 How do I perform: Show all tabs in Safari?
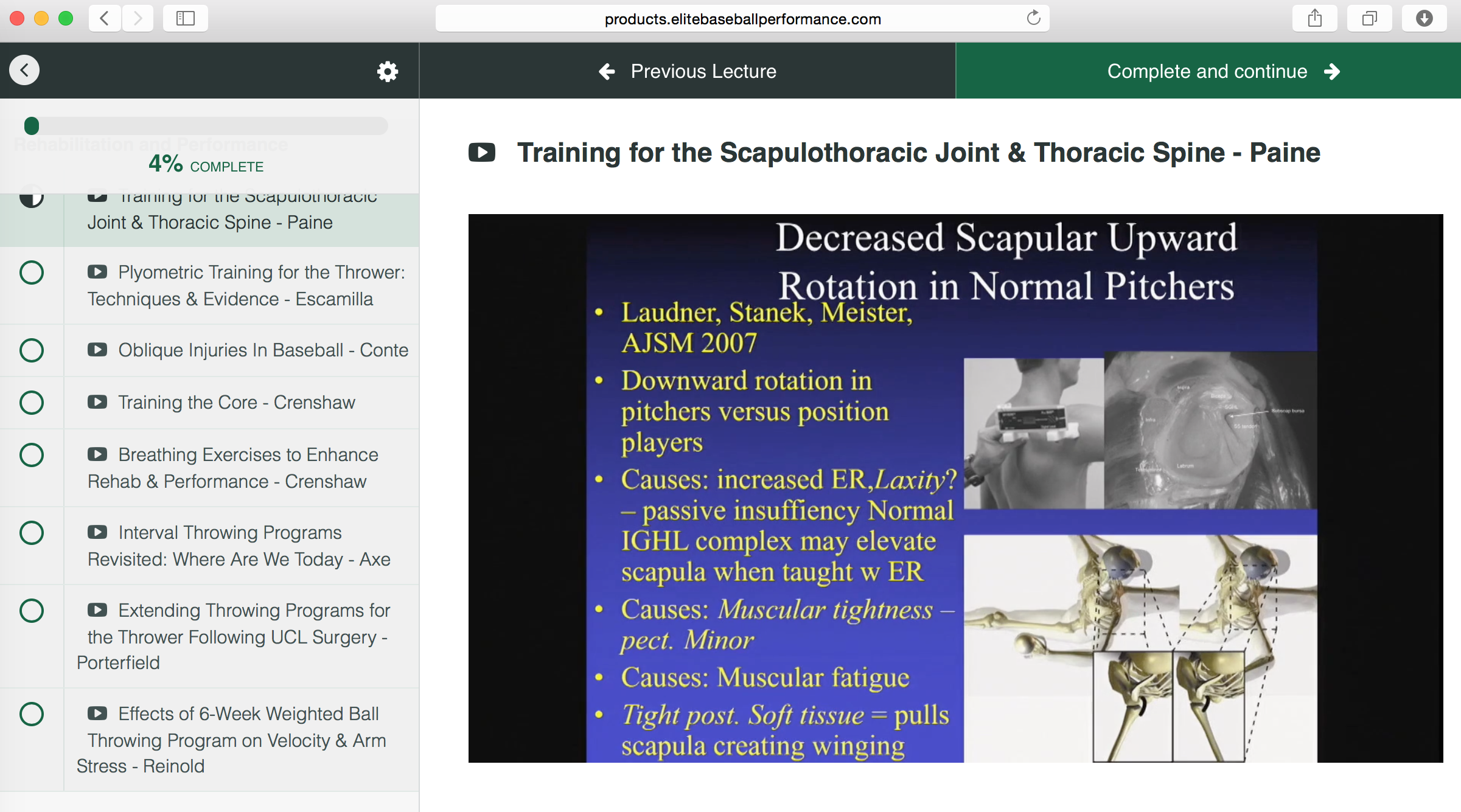[1369, 18]
